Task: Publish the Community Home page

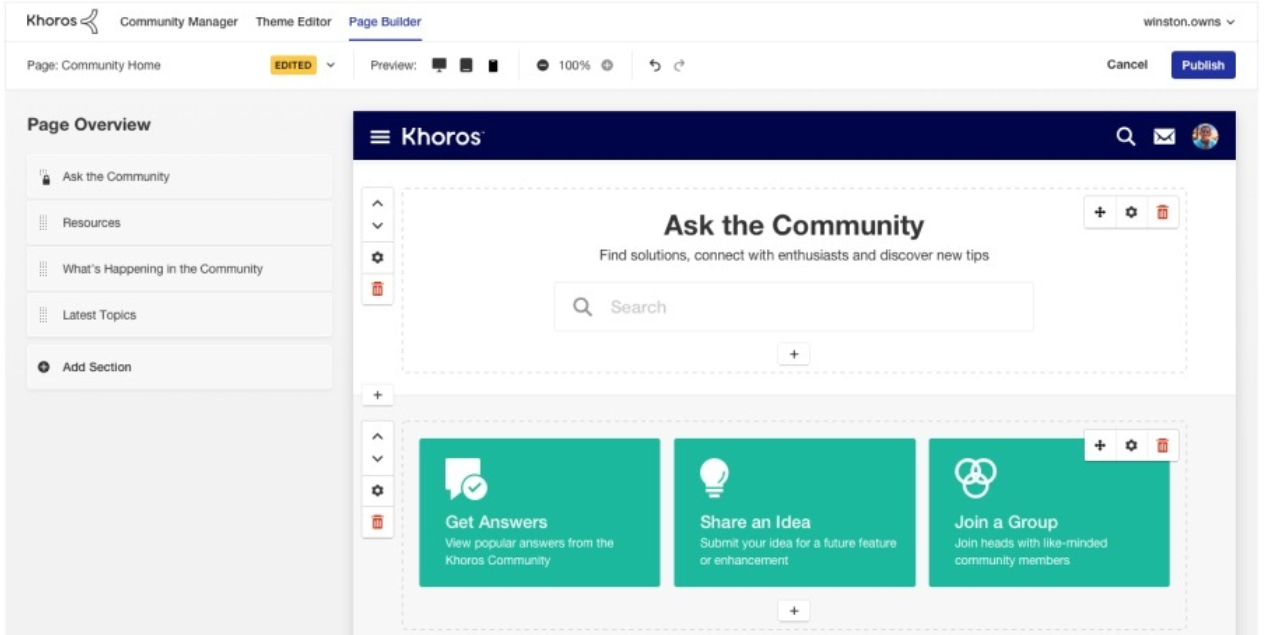Action: (1203, 63)
